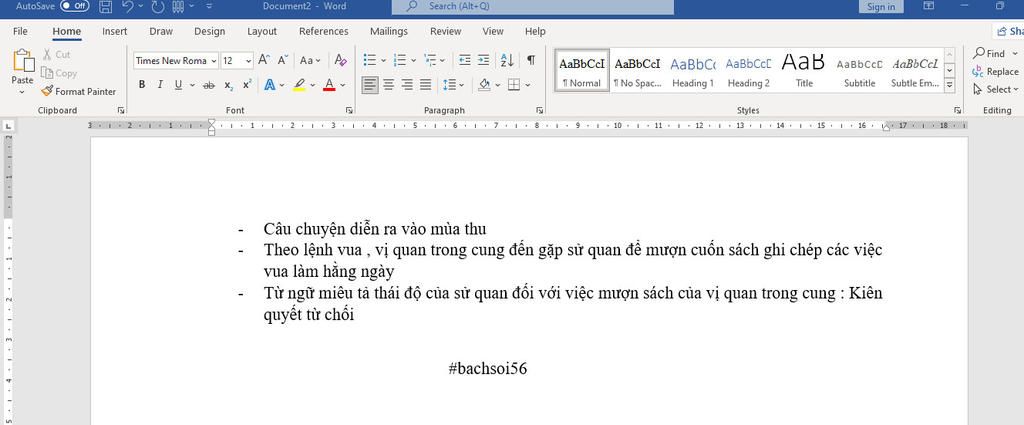
Task: Open the Select dropdown in Editing
Action: [995, 89]
